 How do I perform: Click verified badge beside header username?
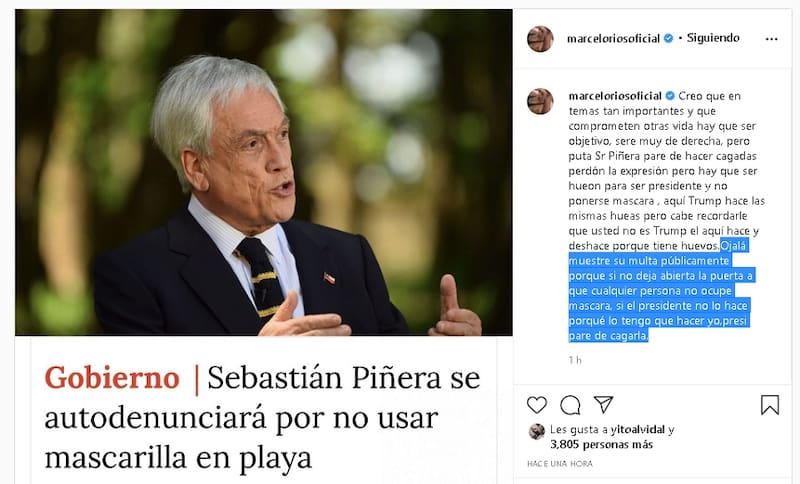coord(668,38)
